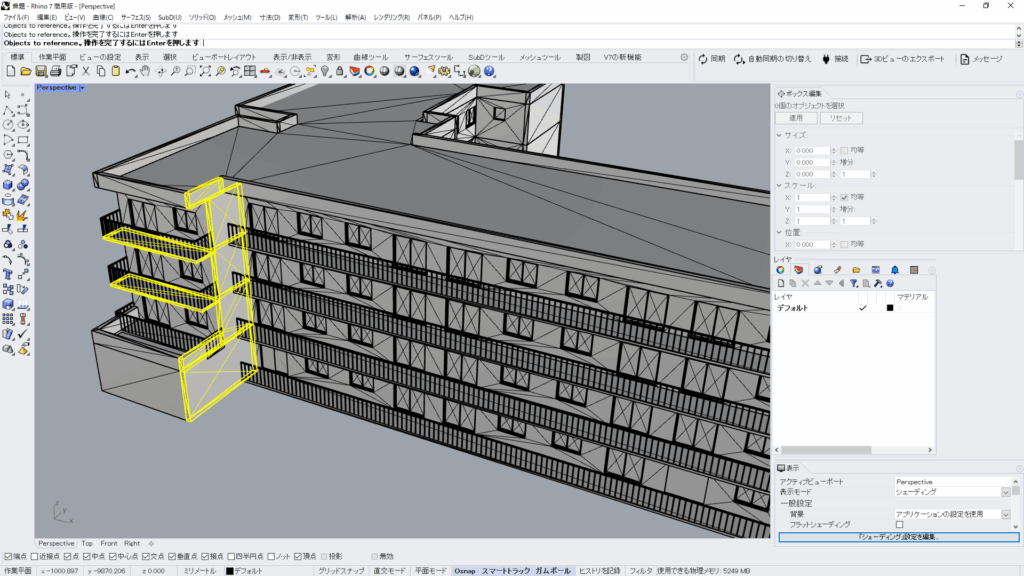Uncheck the 均等 checkbox under スケール
Viewport: 1024px width, 576px height.
[x=845, y=197]
